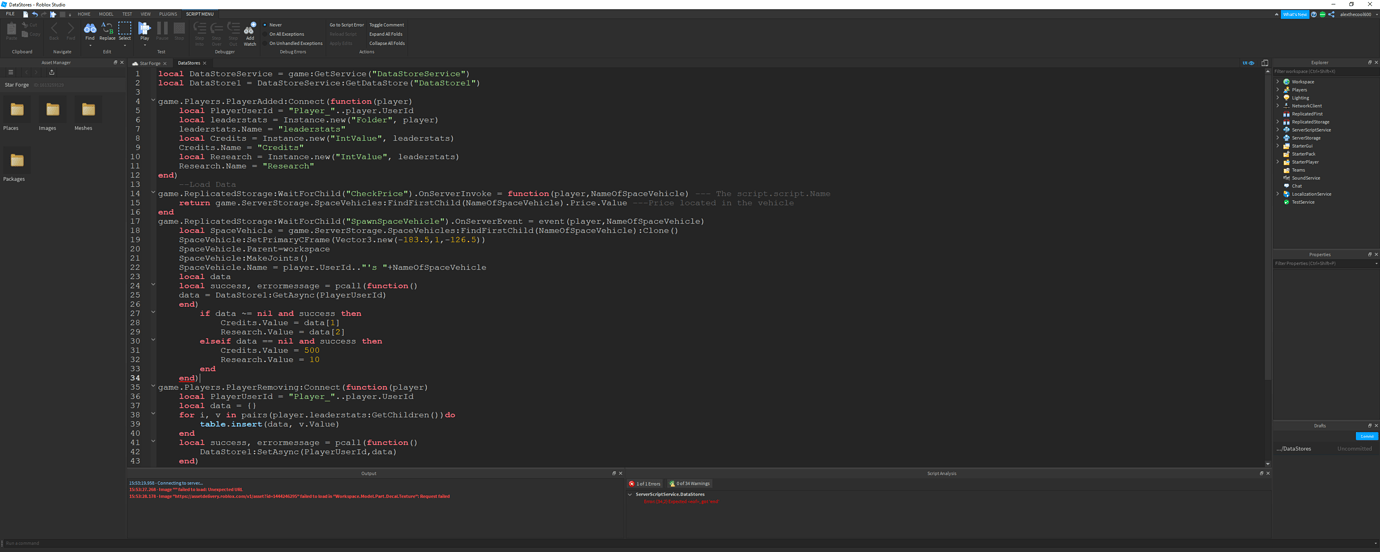The height and width of the screenshot is (552, 1380).
Task: Toggle the code fold at line 4
Action: point(153,101)
